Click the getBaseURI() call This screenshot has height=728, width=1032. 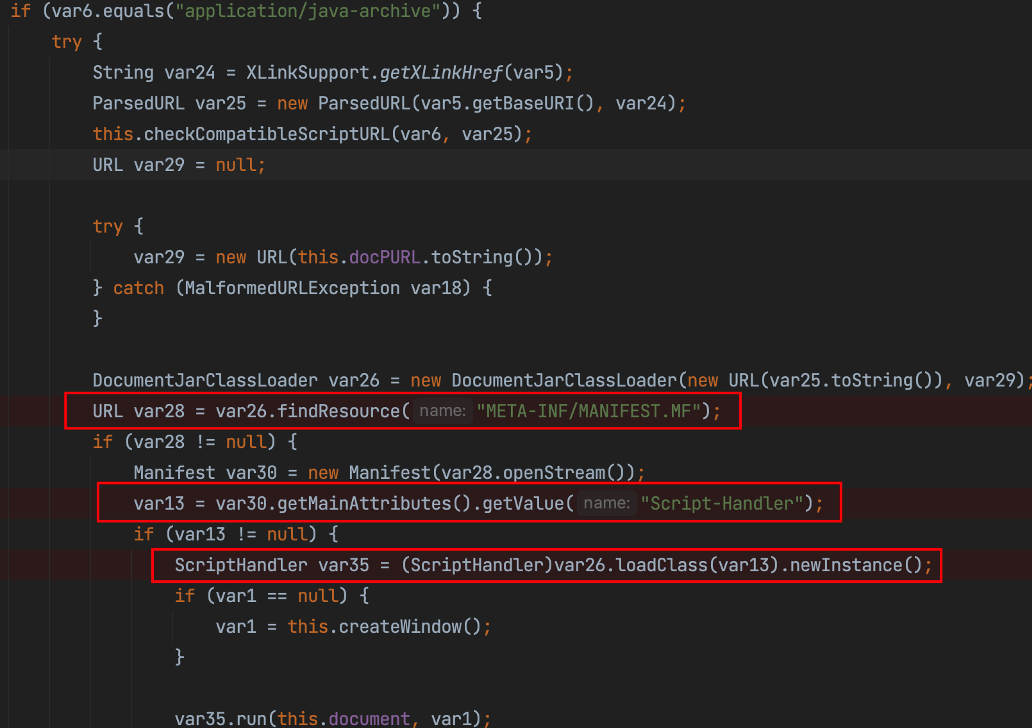pos(533,103)
